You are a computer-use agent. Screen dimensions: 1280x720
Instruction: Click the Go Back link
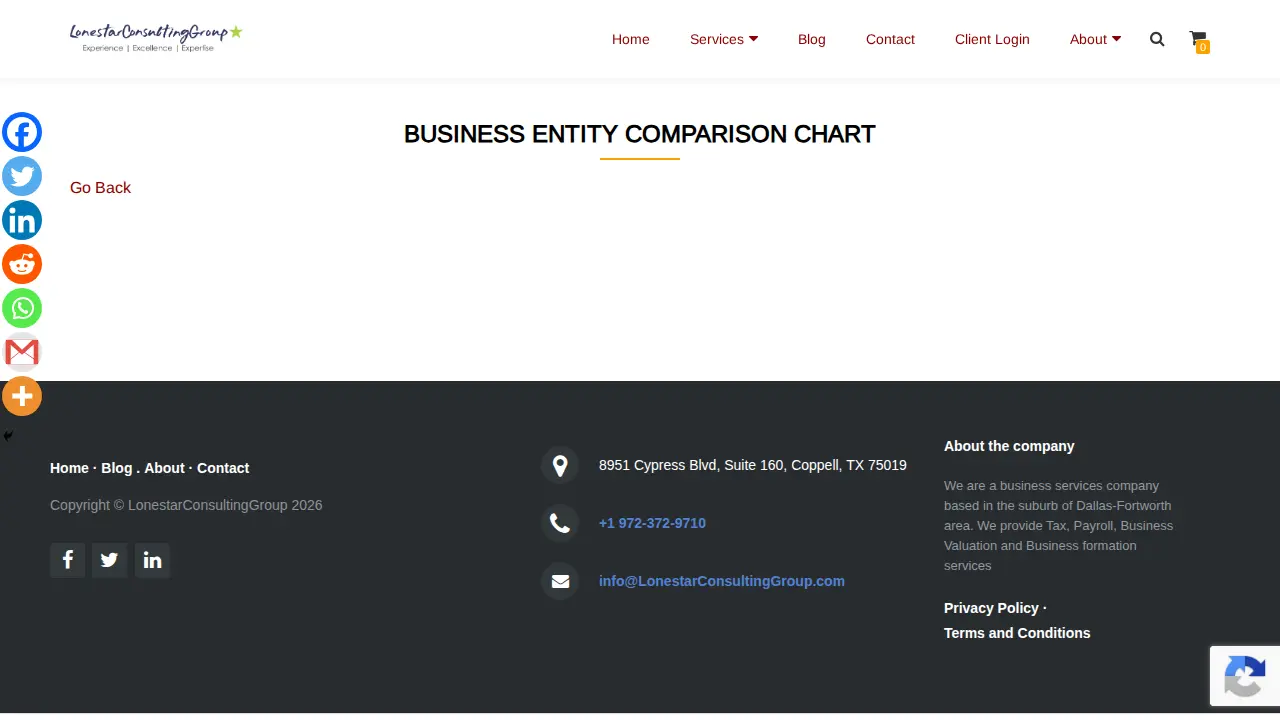(x=100, y=188)
